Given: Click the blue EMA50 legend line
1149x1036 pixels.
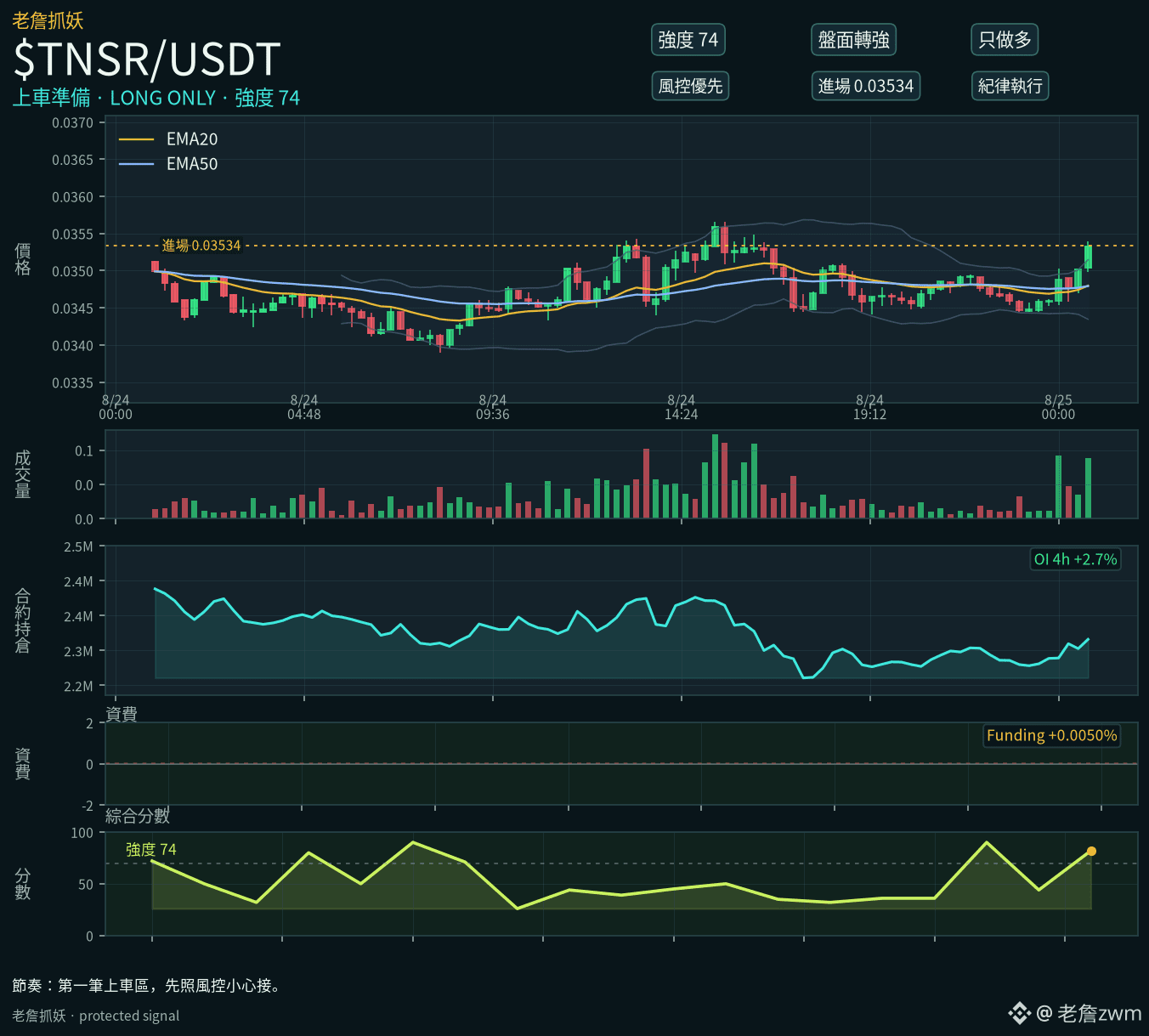Looking at the screenshot, I should click(x=136, y=164).
